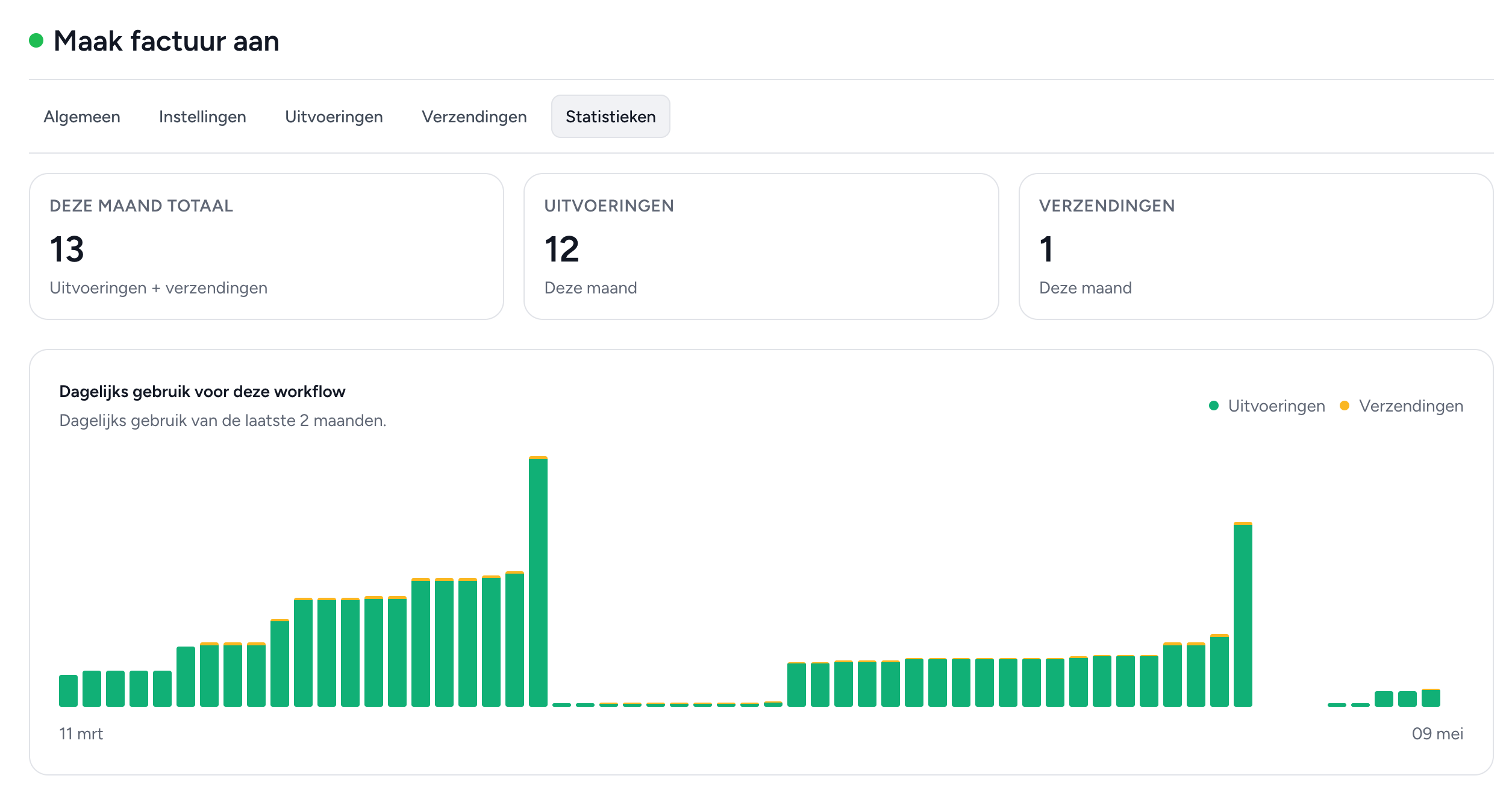Open the Algemeen tab

point(82,116)
